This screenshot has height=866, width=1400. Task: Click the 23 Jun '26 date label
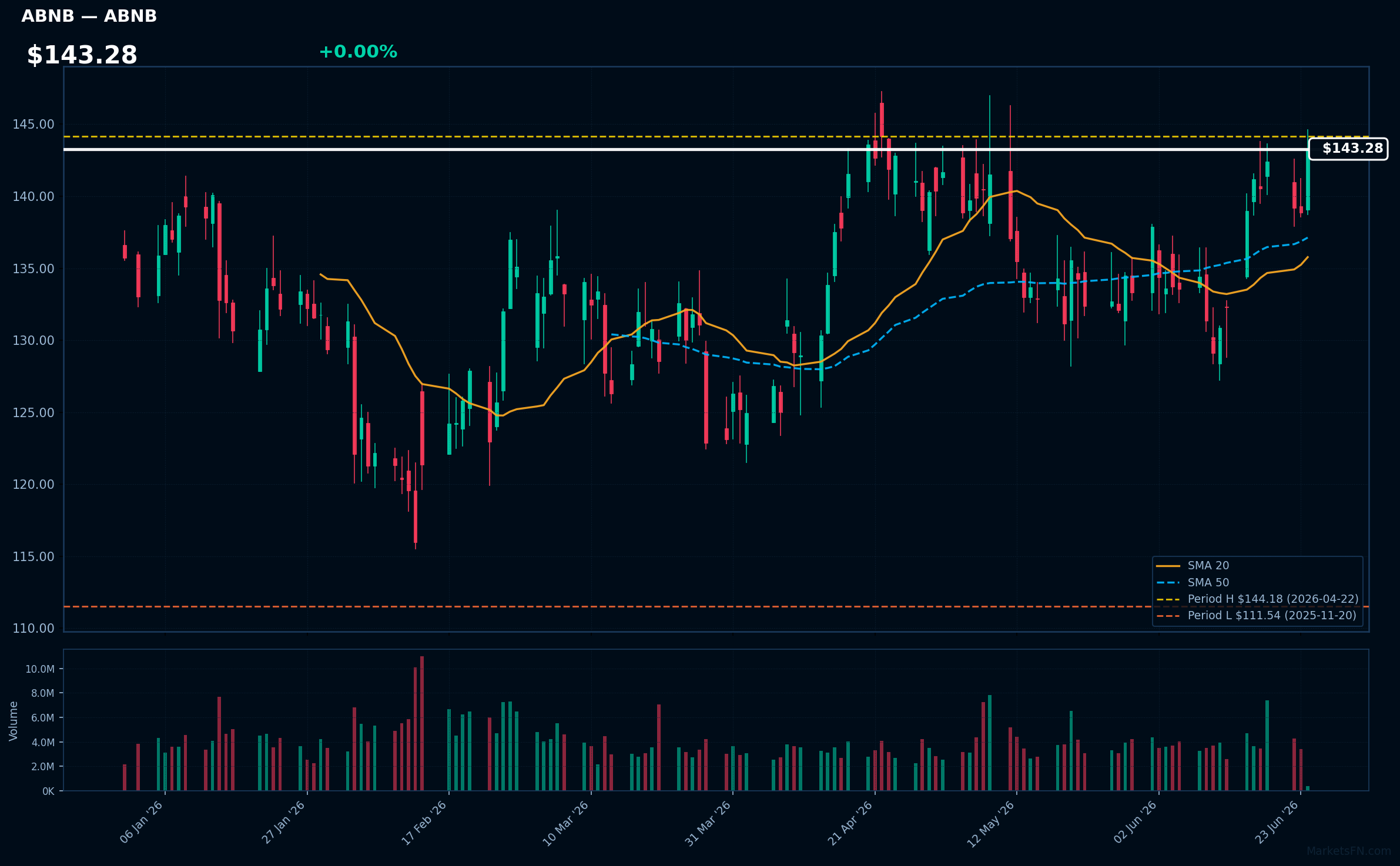(1277, 823)
